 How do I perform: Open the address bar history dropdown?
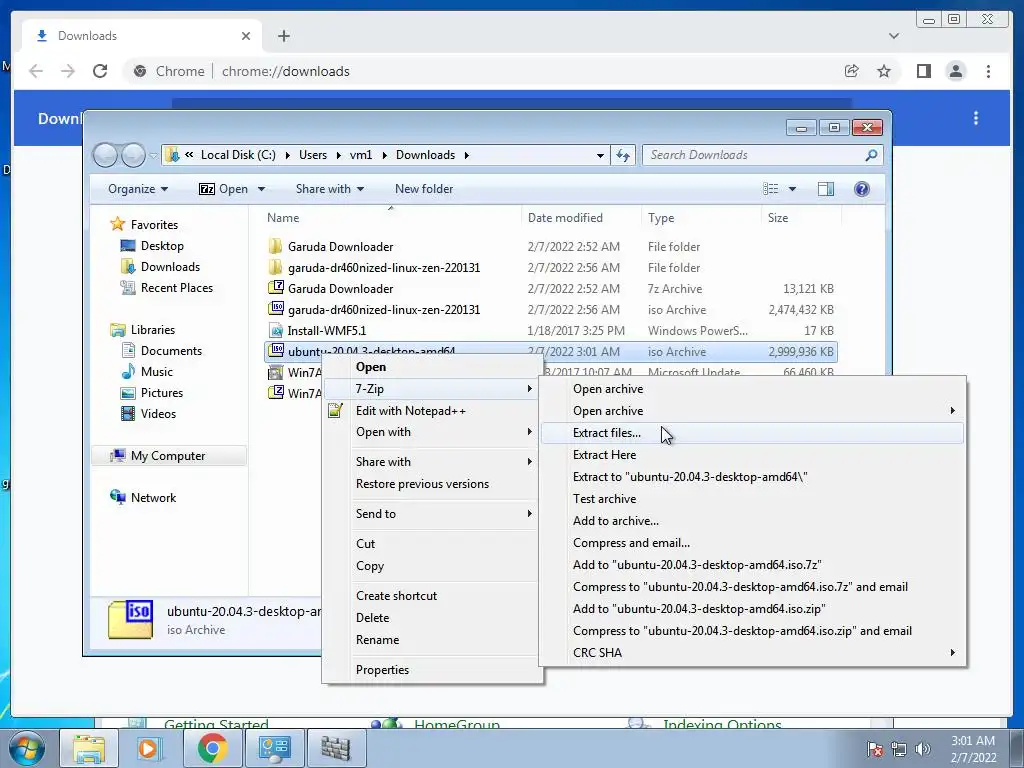click(600, 155)
